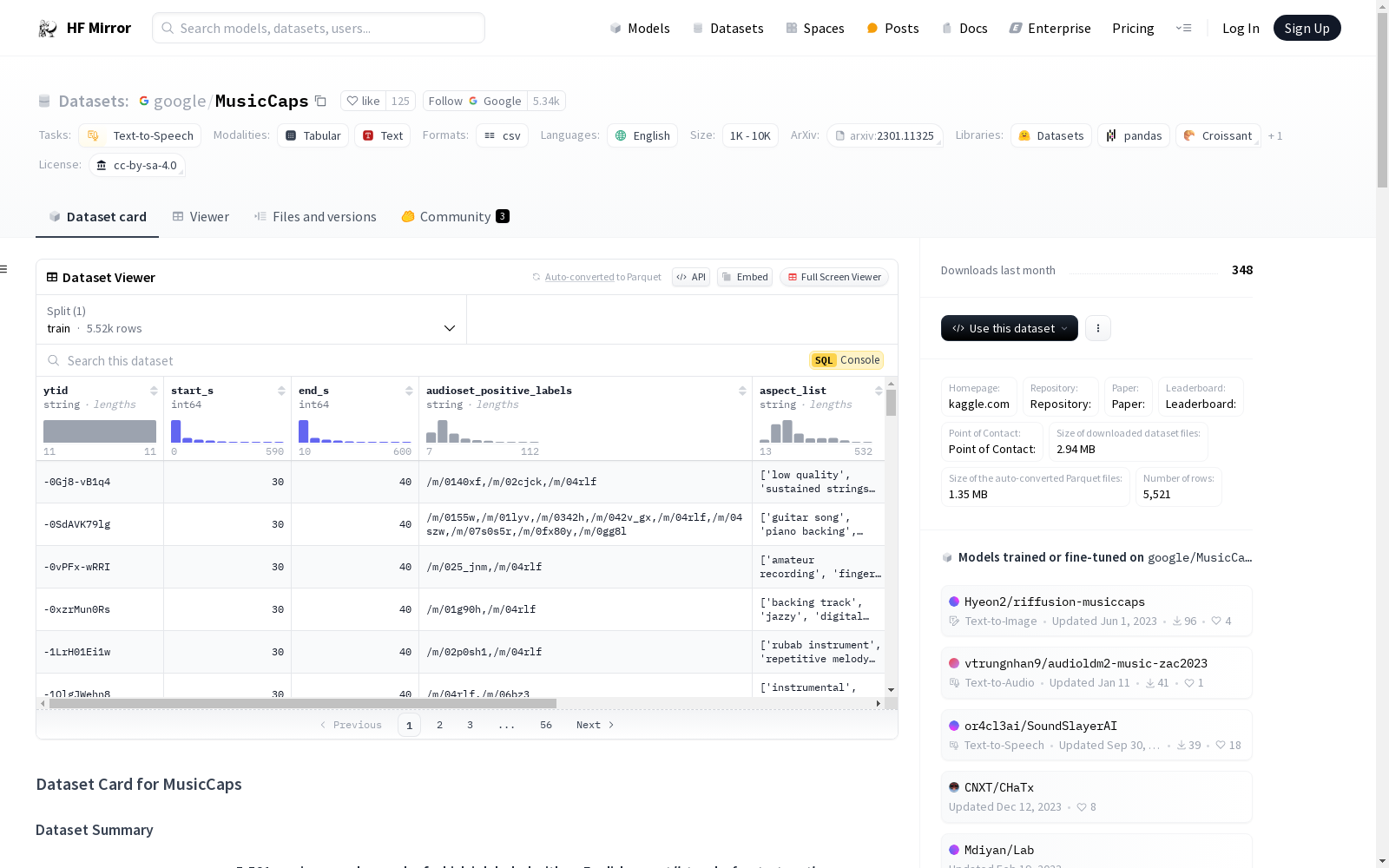The width and height of the screenshot is (1389, 868).
Task: Open Files and versions tab
Action: [x=315, y=217]
